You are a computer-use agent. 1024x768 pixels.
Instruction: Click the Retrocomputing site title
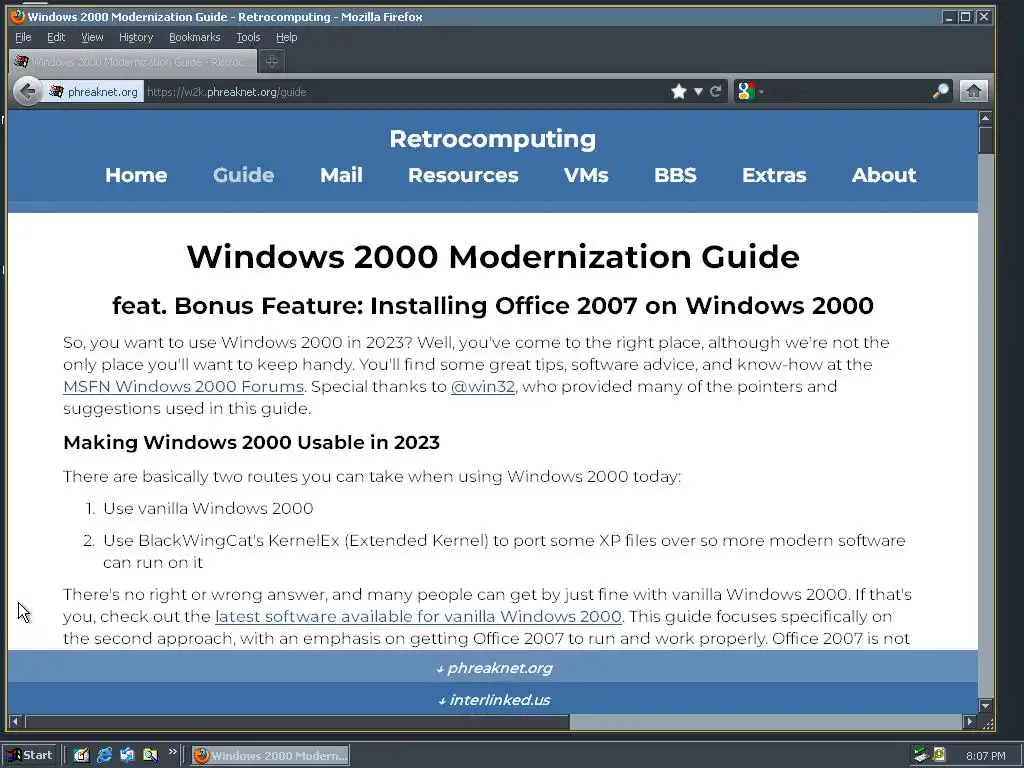(492, 138)
